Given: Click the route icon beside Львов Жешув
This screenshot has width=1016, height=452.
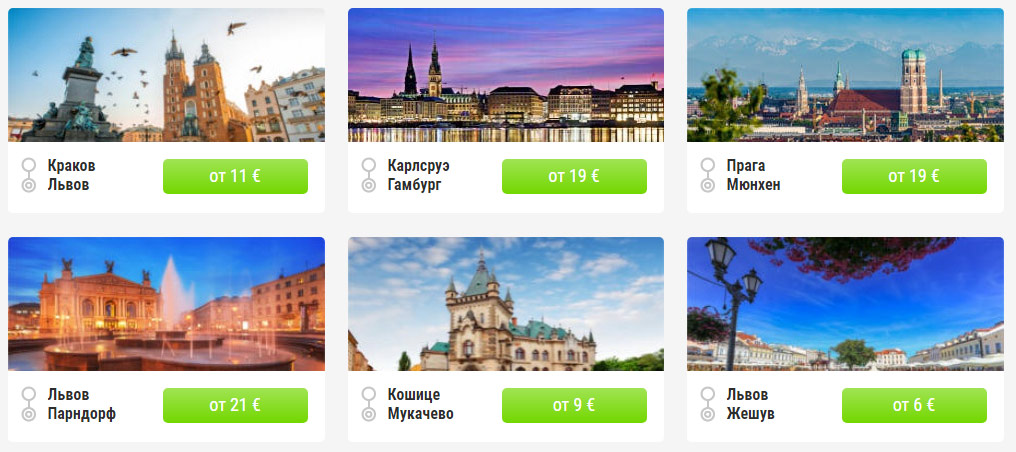Looking at the screenshot, I should (708, 405).
